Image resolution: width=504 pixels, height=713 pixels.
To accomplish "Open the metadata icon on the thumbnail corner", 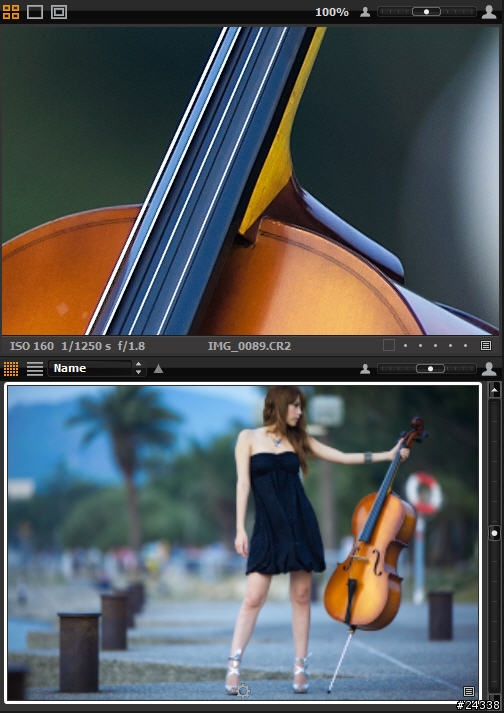I will click(x=469, y=692).
